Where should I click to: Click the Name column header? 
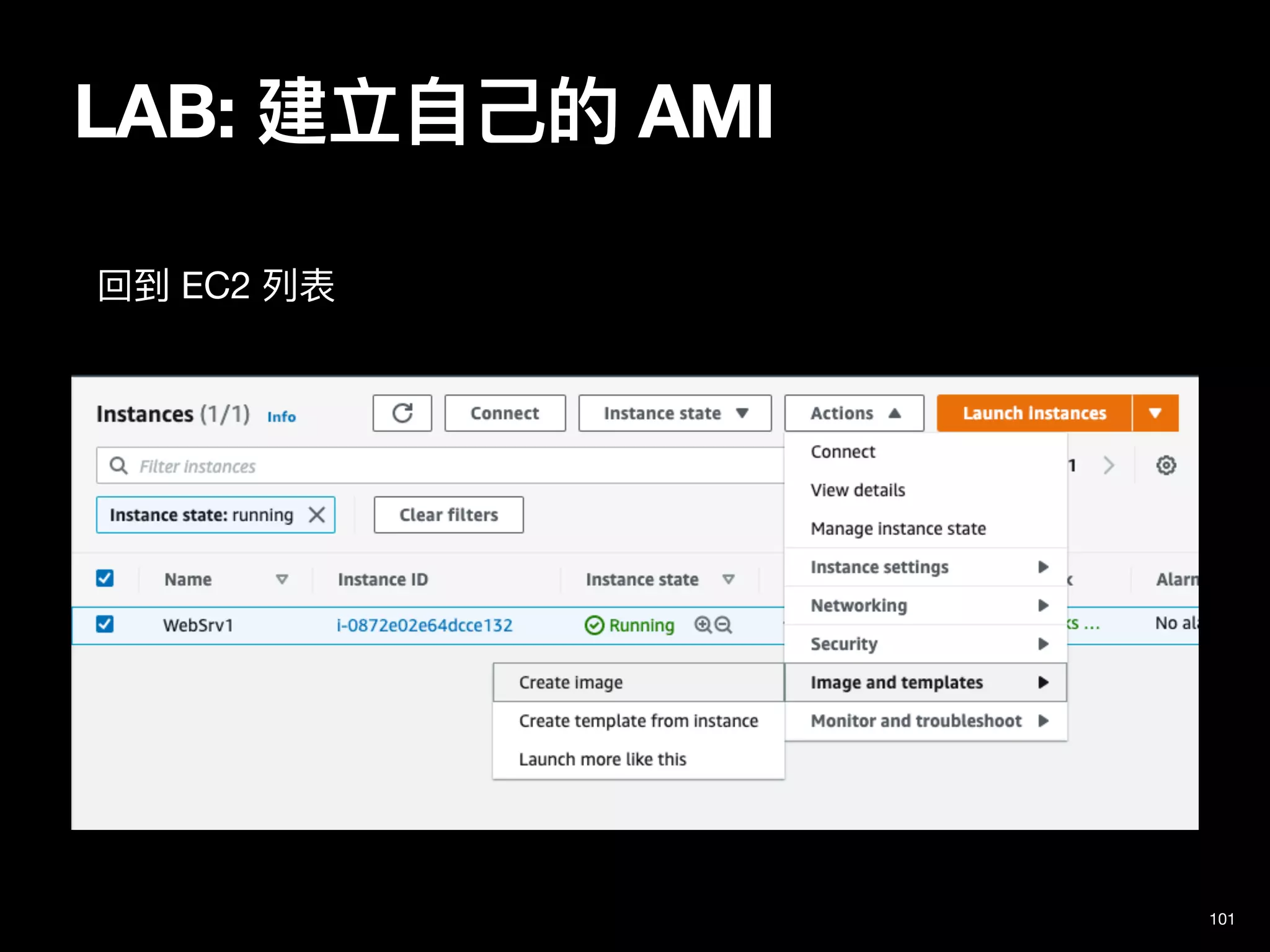pos(188,579)
